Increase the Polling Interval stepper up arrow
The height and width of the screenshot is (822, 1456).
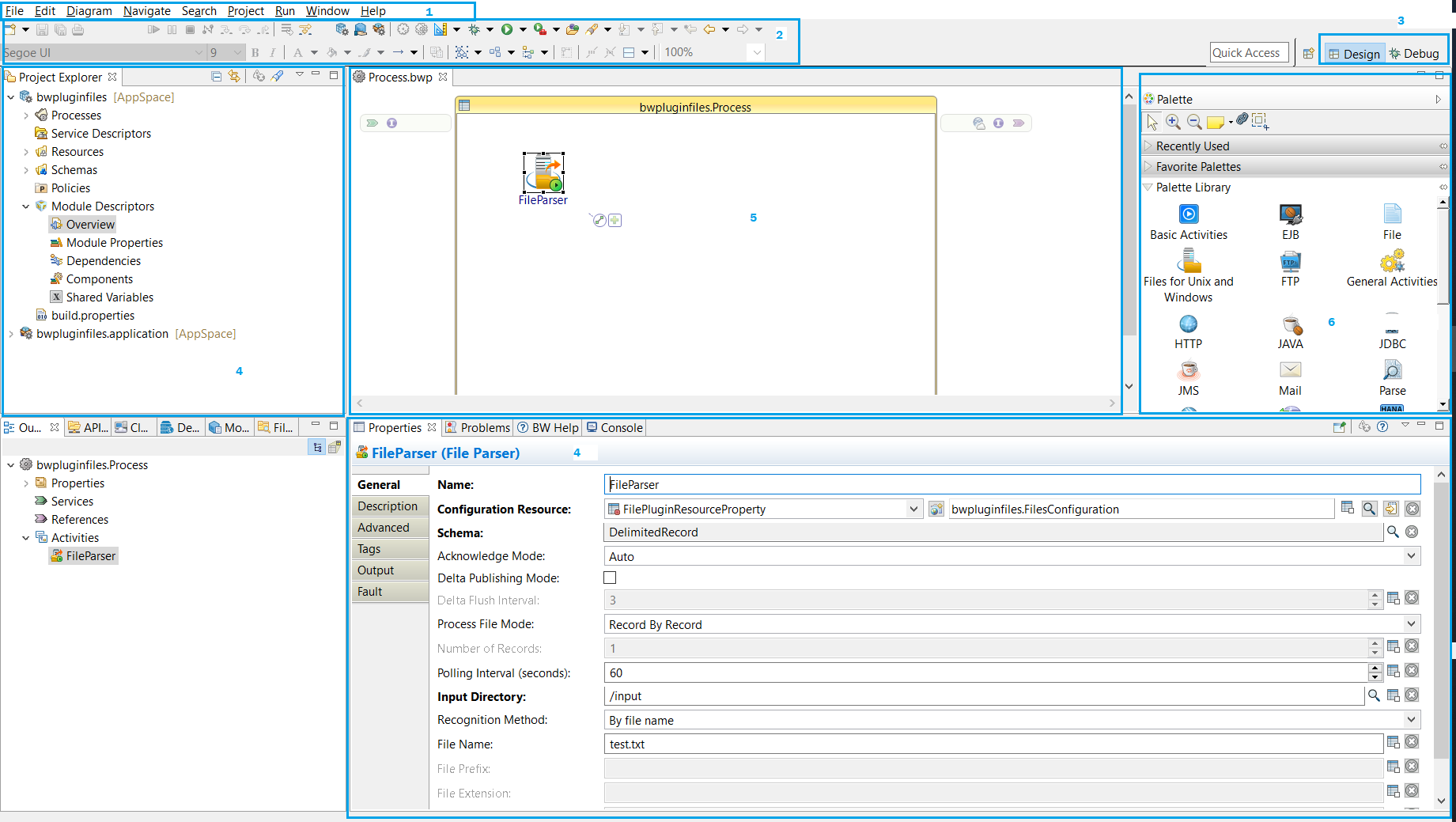[x=1375, y=668]
